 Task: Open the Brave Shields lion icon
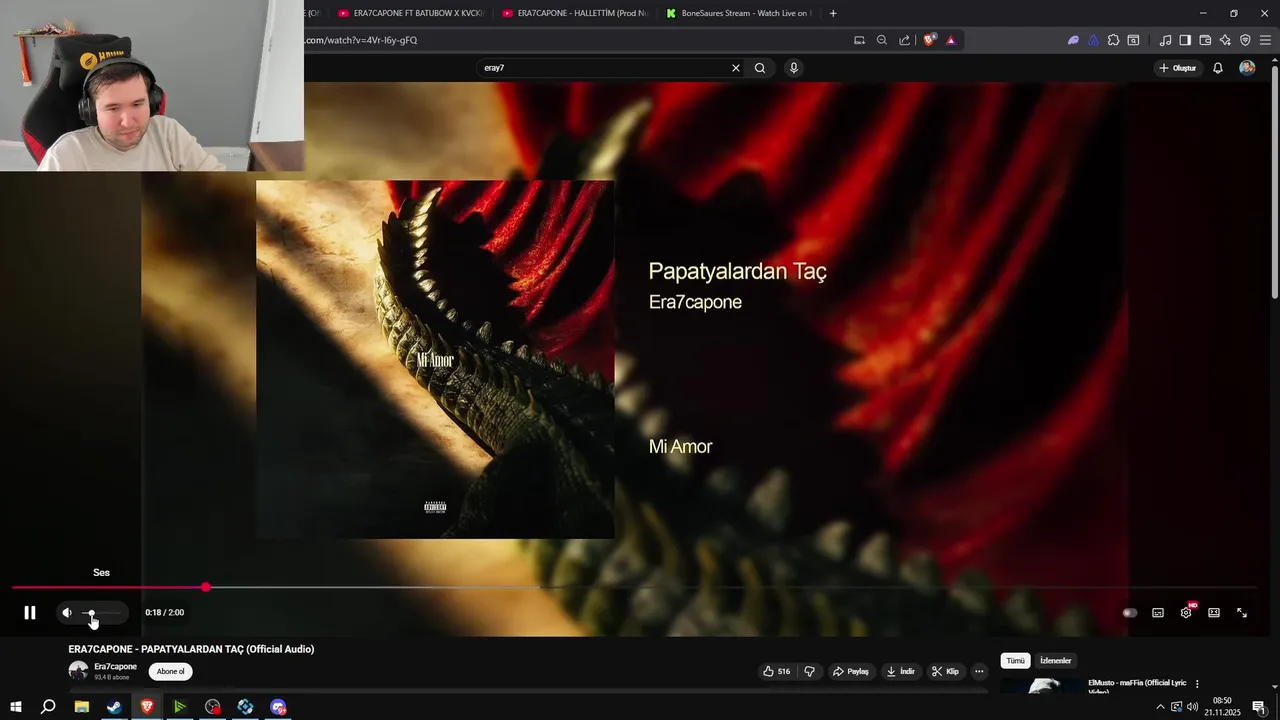(930, 40)
